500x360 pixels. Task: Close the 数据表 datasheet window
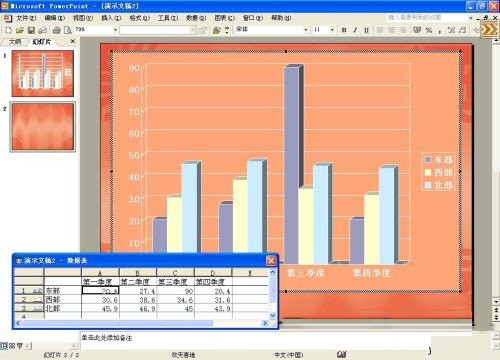(x=271, y=260)
